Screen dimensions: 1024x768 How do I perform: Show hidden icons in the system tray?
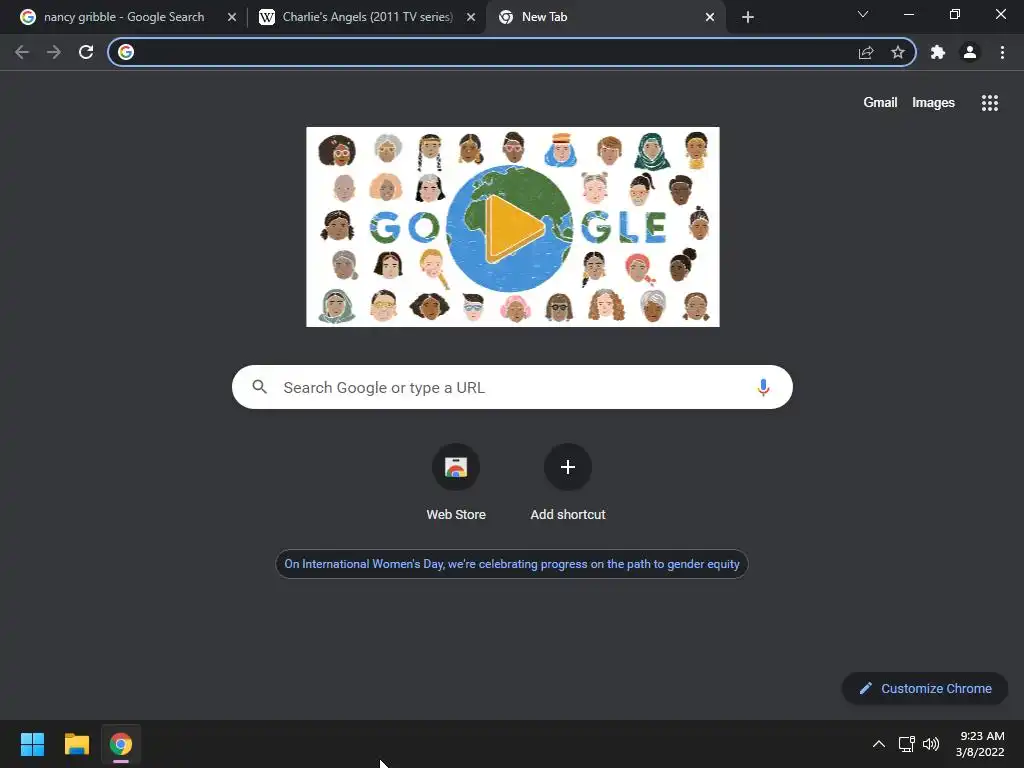pyautogui.click(x=879, y=744)
